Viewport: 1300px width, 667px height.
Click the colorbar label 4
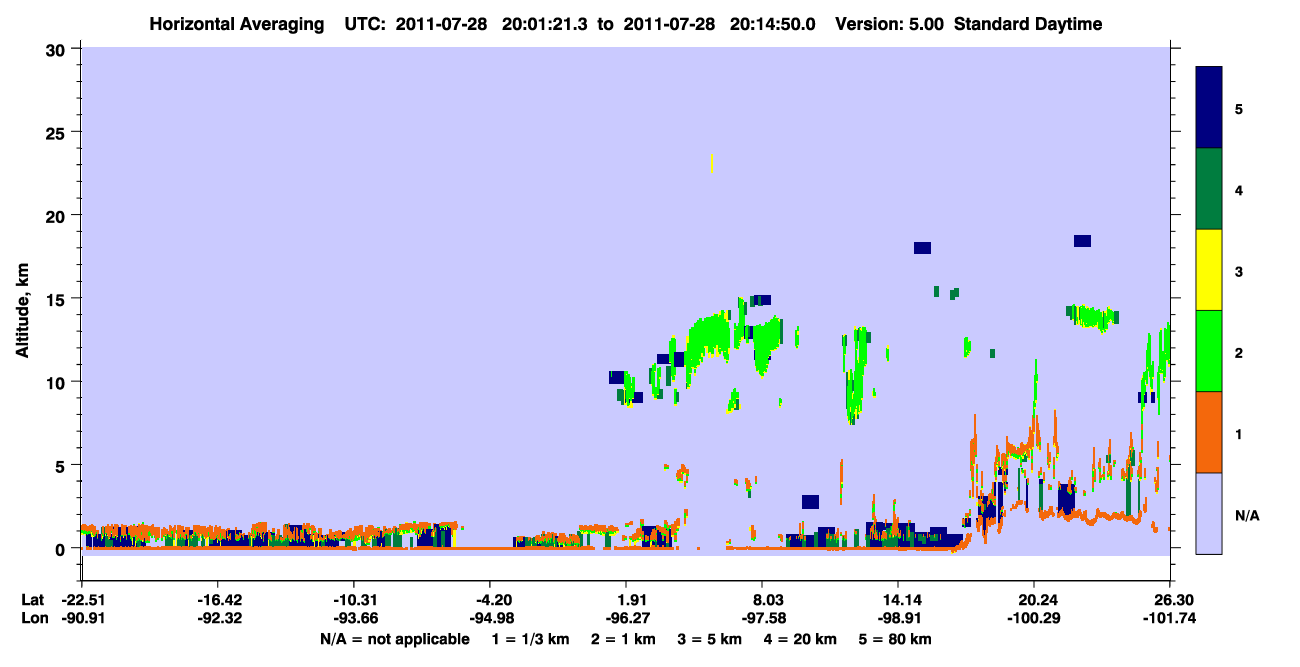[x=1239, y=189]
